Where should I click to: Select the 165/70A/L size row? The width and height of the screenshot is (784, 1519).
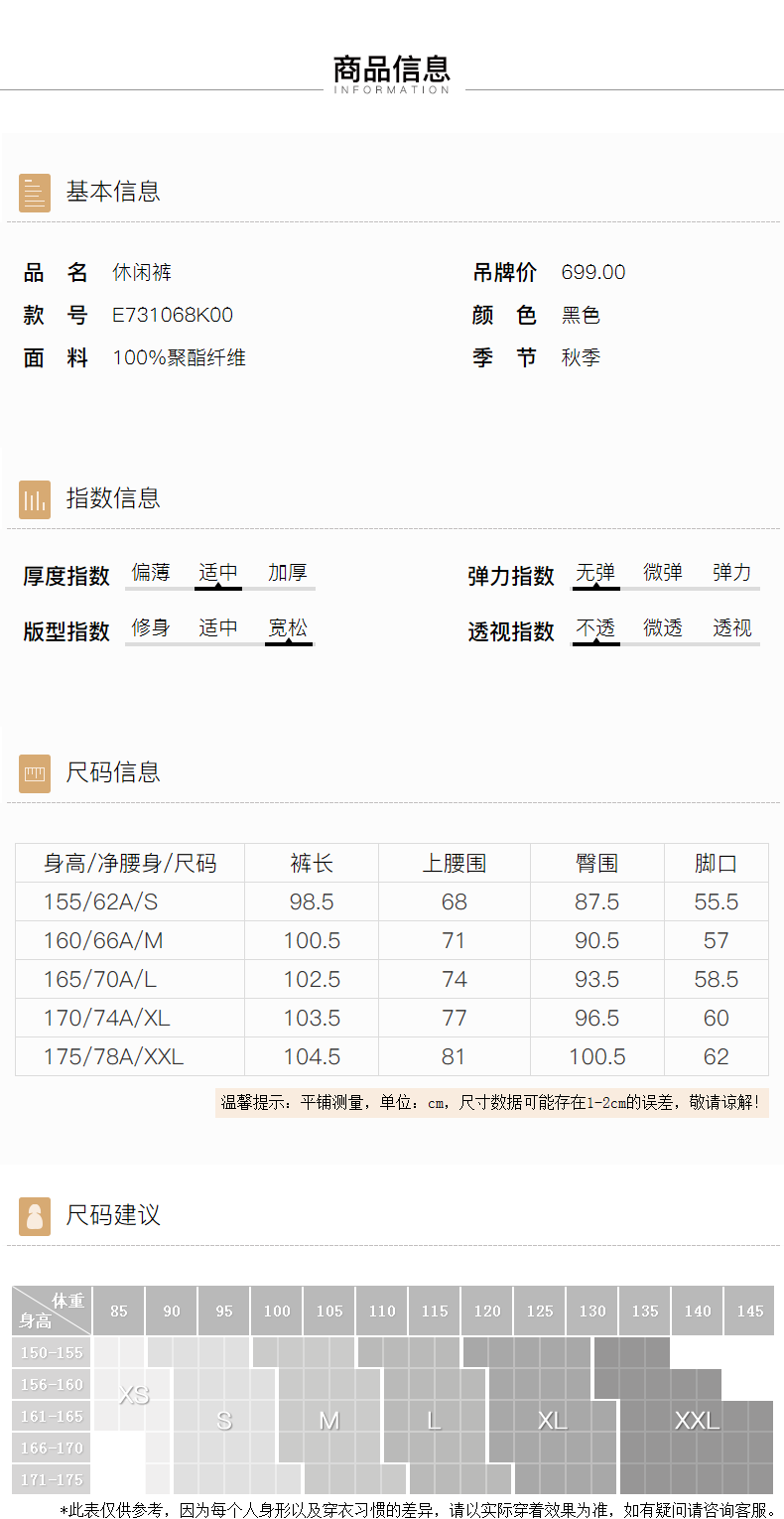coord(100,980)
